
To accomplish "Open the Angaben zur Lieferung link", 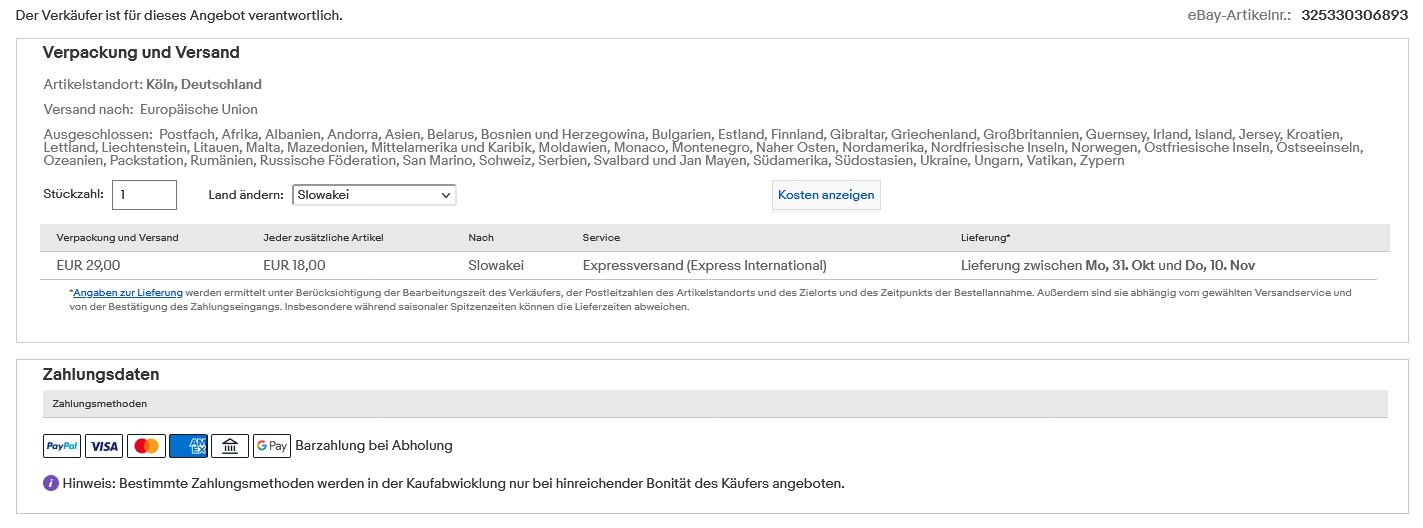I will pos(128,293).
